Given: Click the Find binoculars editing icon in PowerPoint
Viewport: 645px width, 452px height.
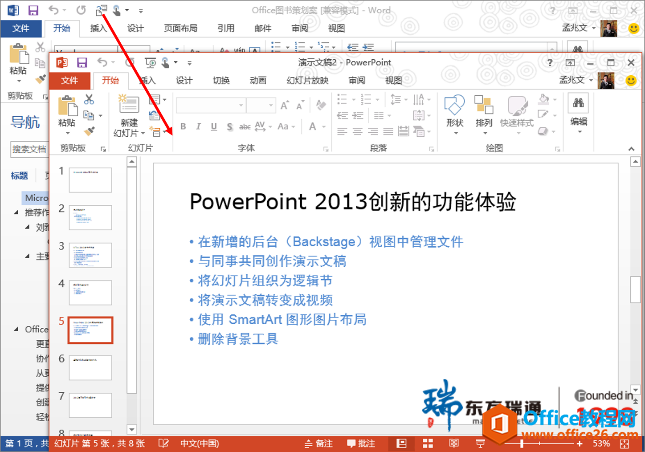Looking at the screenshot, I should [x=578, y=103].
